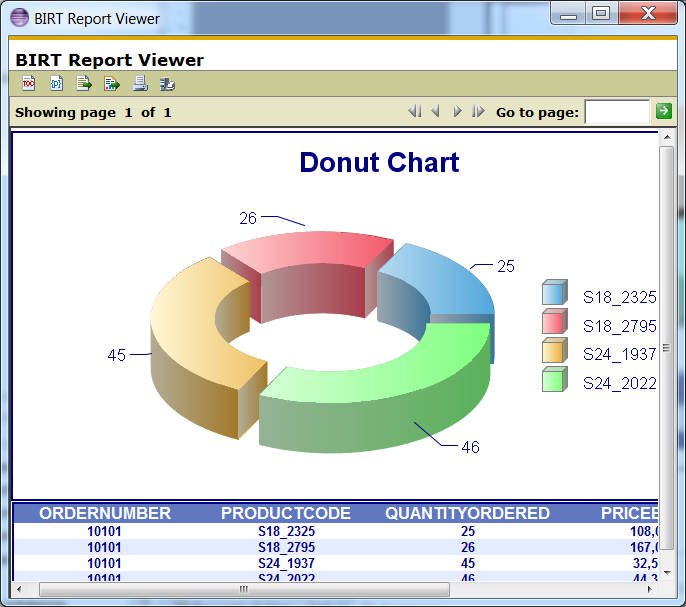Screen dimensions: 686x607
Task: Click the ORDERNUMBER column header
Action: tap(105, 513)
